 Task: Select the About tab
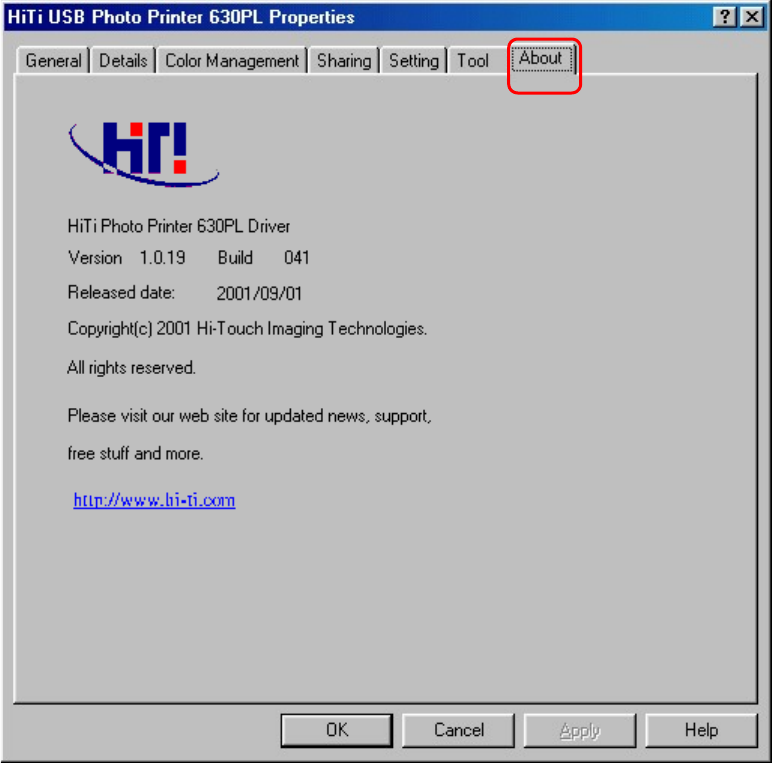pyautogui.click(x=542, y=59)
